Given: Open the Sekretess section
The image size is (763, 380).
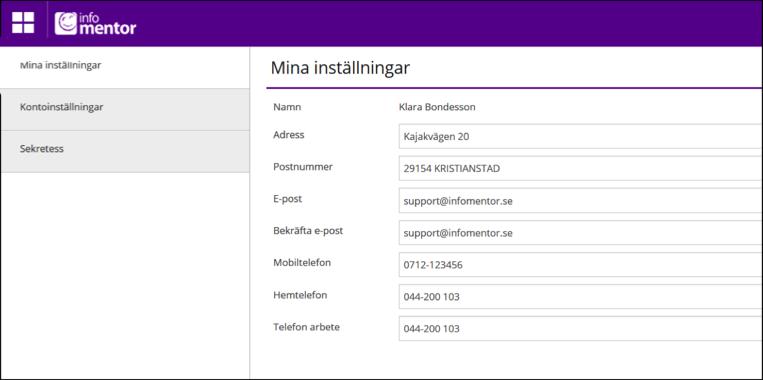Looking at the screenshot, I should (125, 151).
